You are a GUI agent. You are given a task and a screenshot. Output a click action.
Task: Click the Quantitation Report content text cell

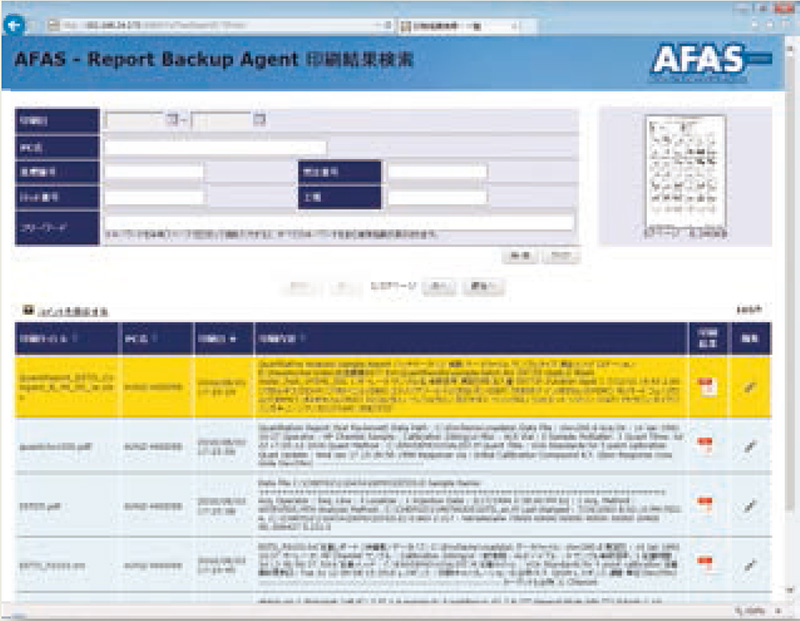coord(470,446)
